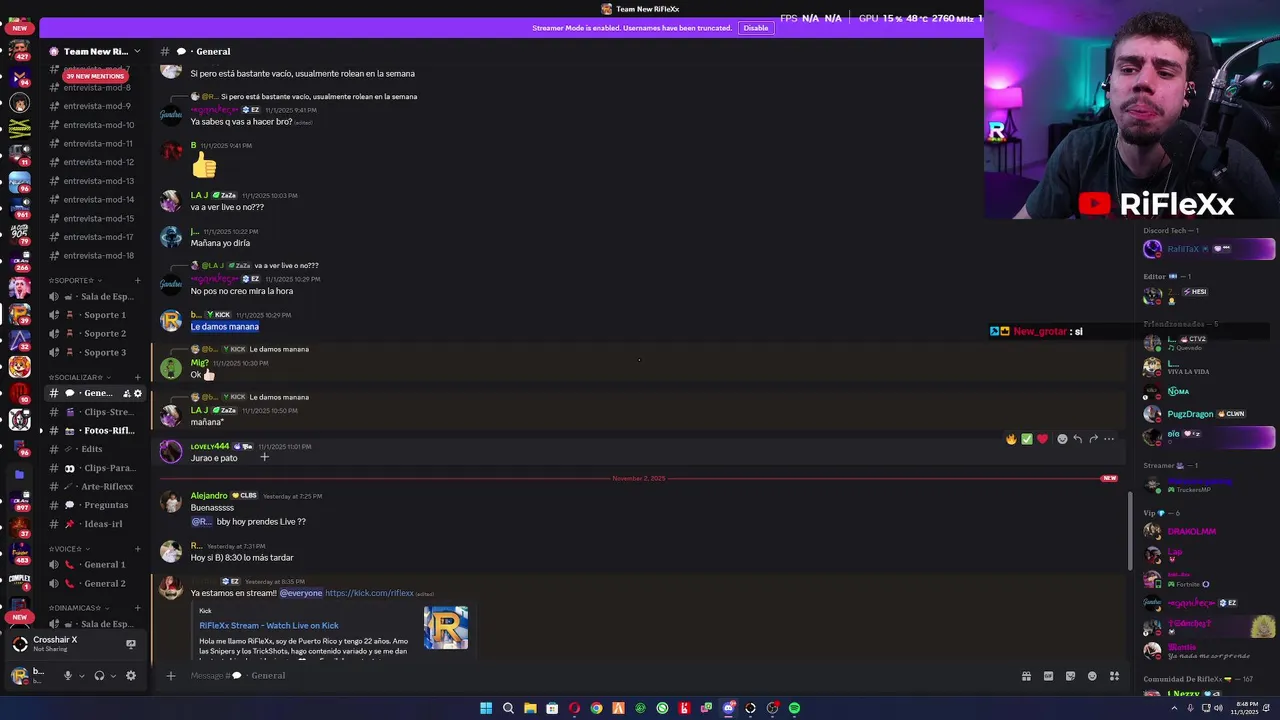
Task: Open add reaction smiley on hovered message
Action: [x=1062, y=439]
